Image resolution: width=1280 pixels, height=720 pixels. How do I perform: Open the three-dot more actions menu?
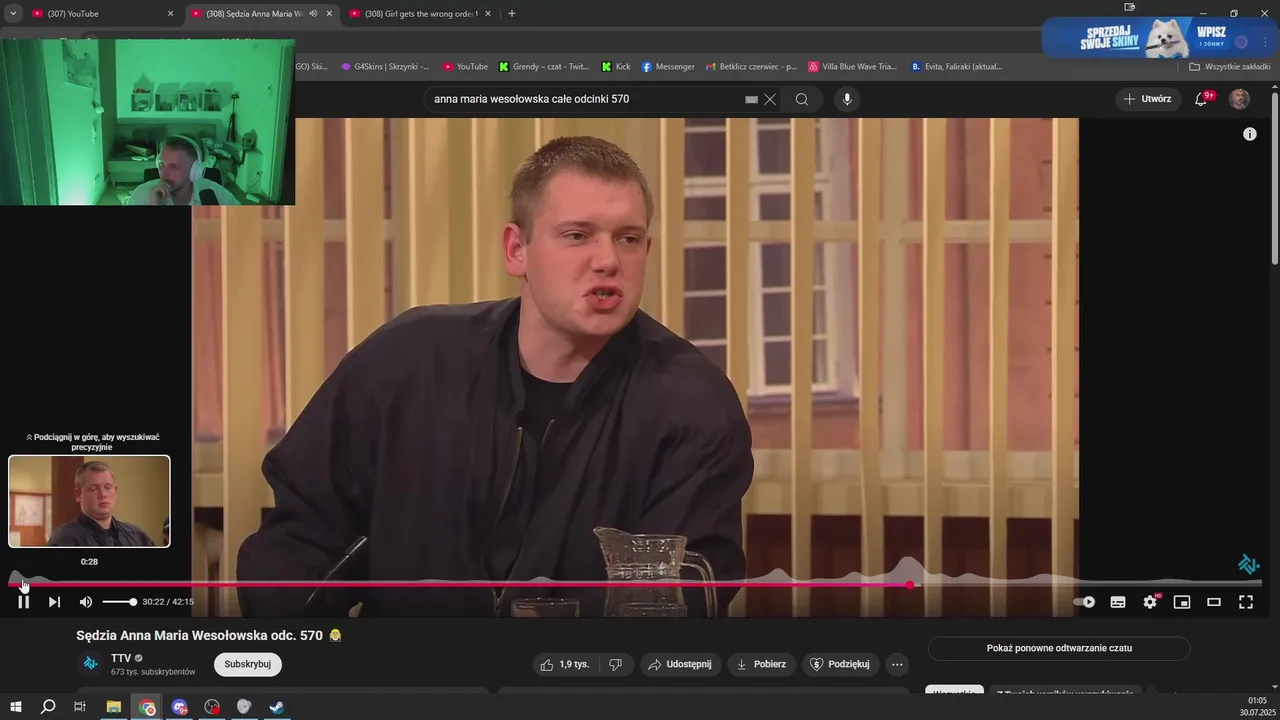coord(897,664)
